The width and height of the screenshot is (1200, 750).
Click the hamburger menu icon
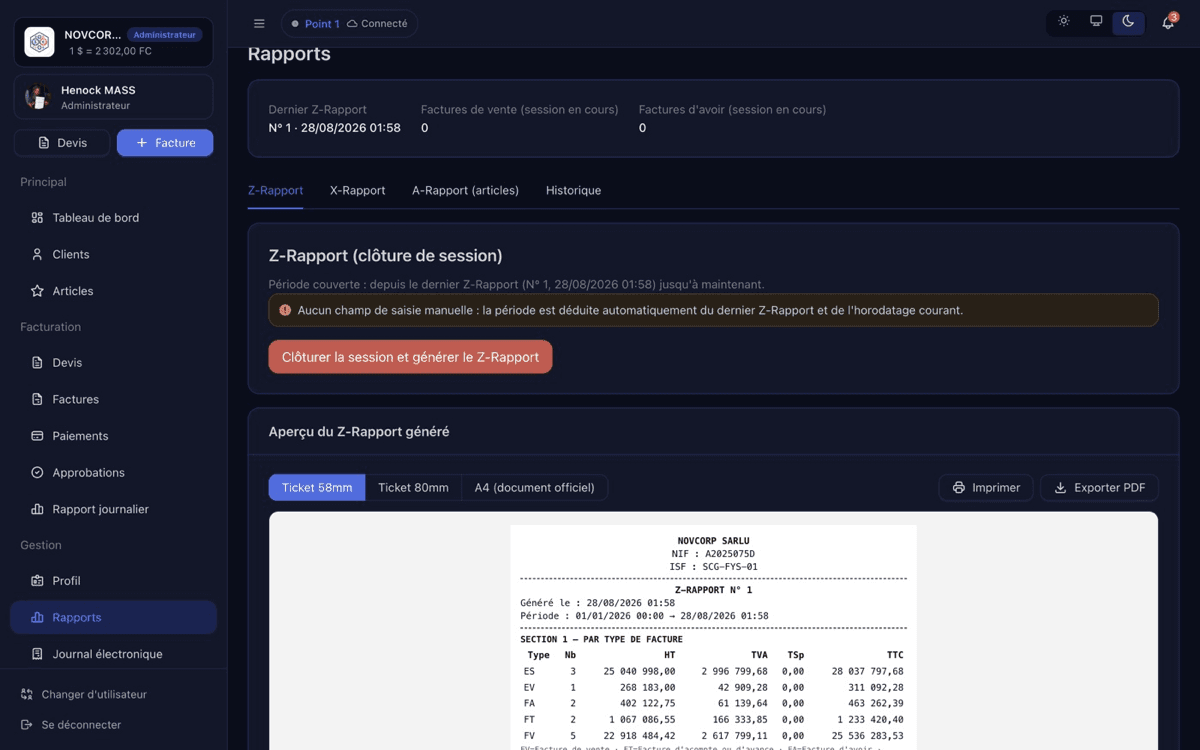[x=259, y=24]
